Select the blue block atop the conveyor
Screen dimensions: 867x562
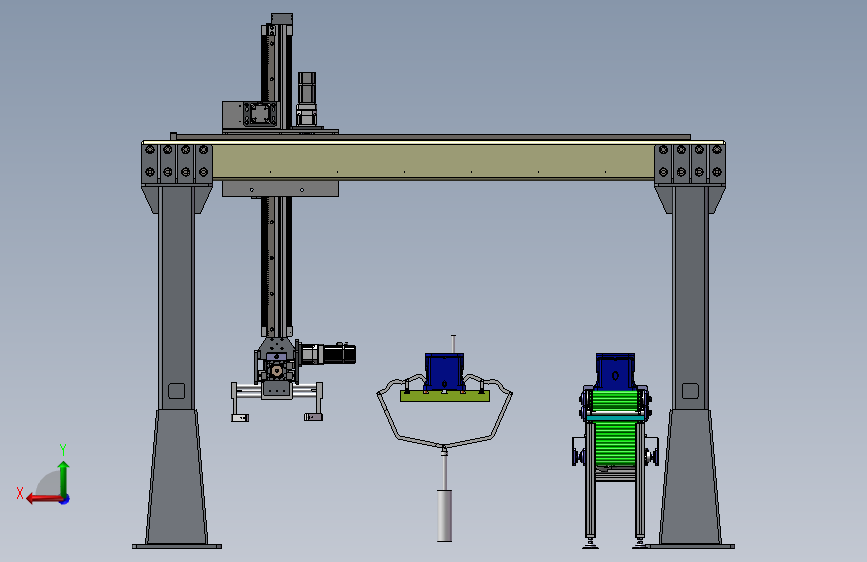point(615,372)
